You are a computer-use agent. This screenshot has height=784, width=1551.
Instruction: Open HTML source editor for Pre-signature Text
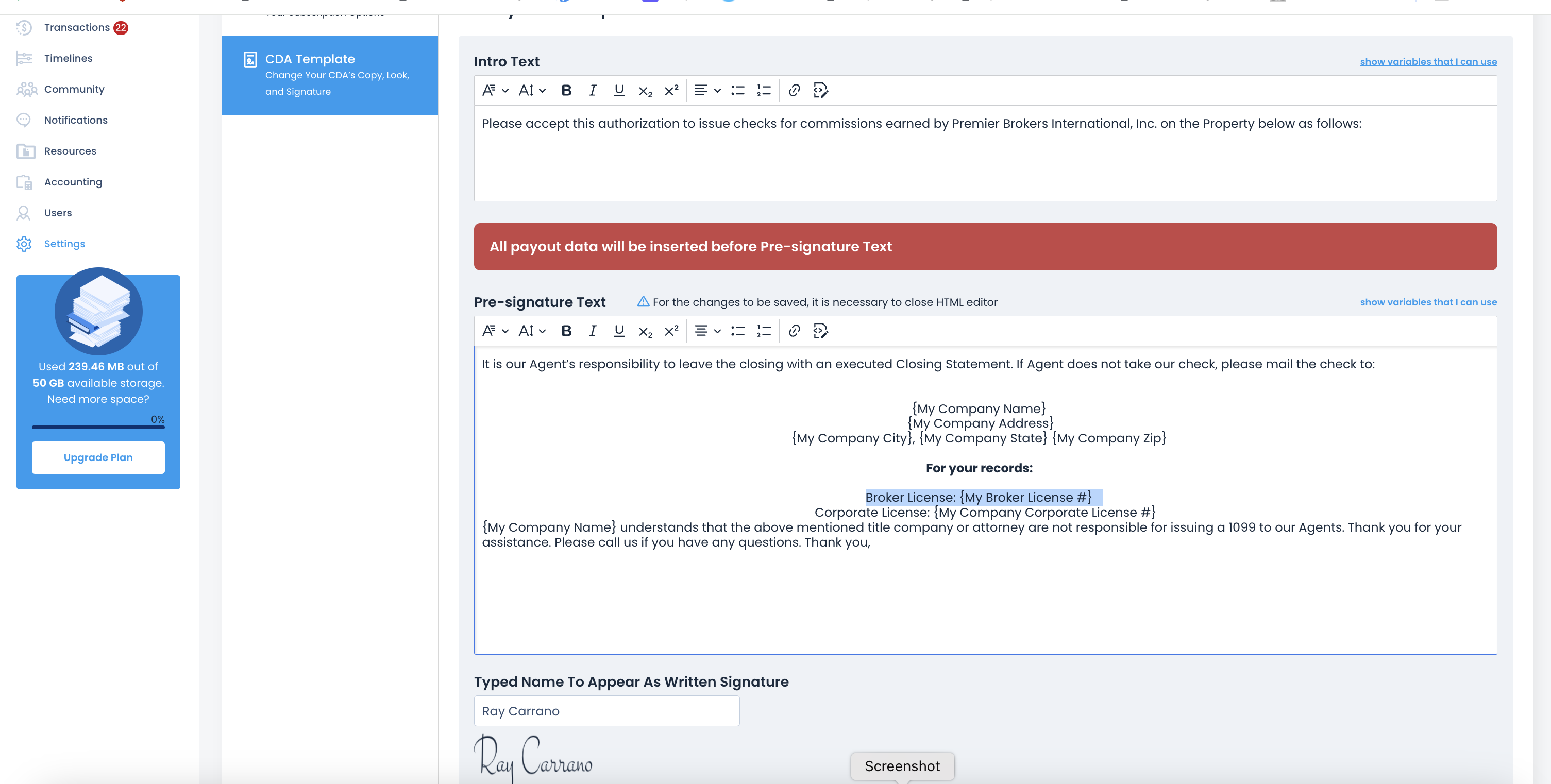click(820, 331)
